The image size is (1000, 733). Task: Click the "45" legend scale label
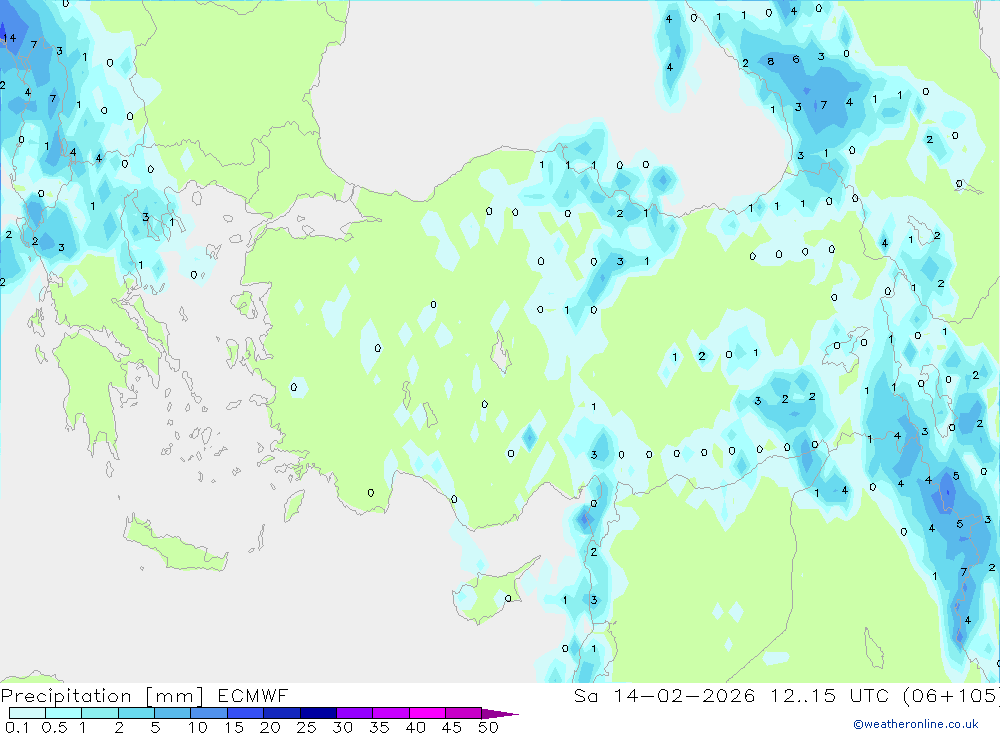[x=452, y=727]
